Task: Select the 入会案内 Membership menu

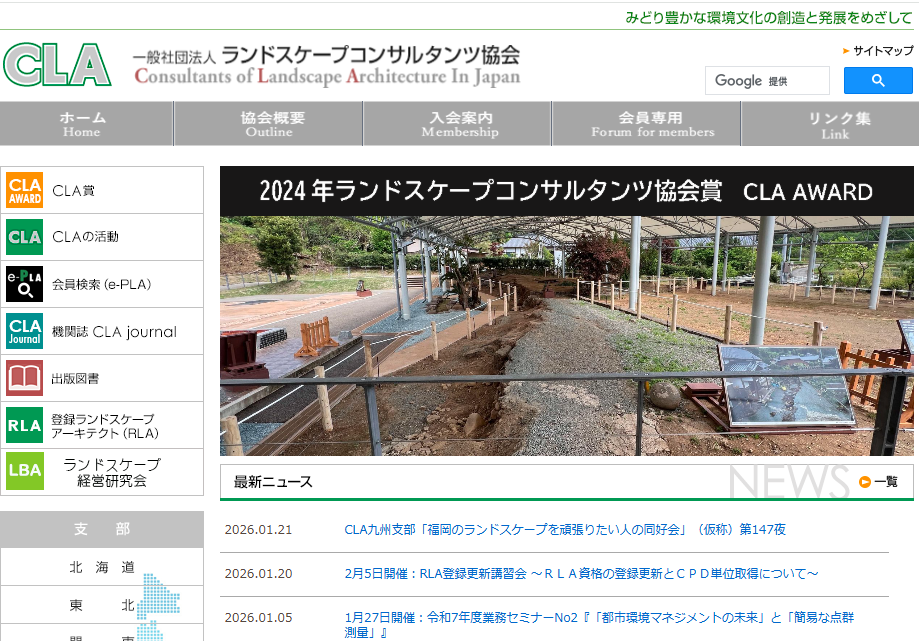Action: (x=459, y=124)
